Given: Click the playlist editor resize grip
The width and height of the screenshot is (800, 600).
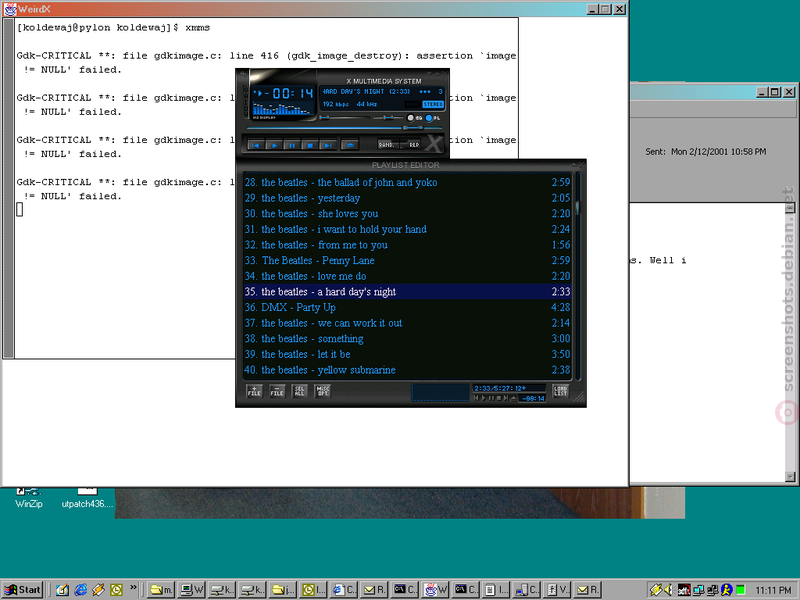Looking at the screenshot, I should click(x=579, y=398).
